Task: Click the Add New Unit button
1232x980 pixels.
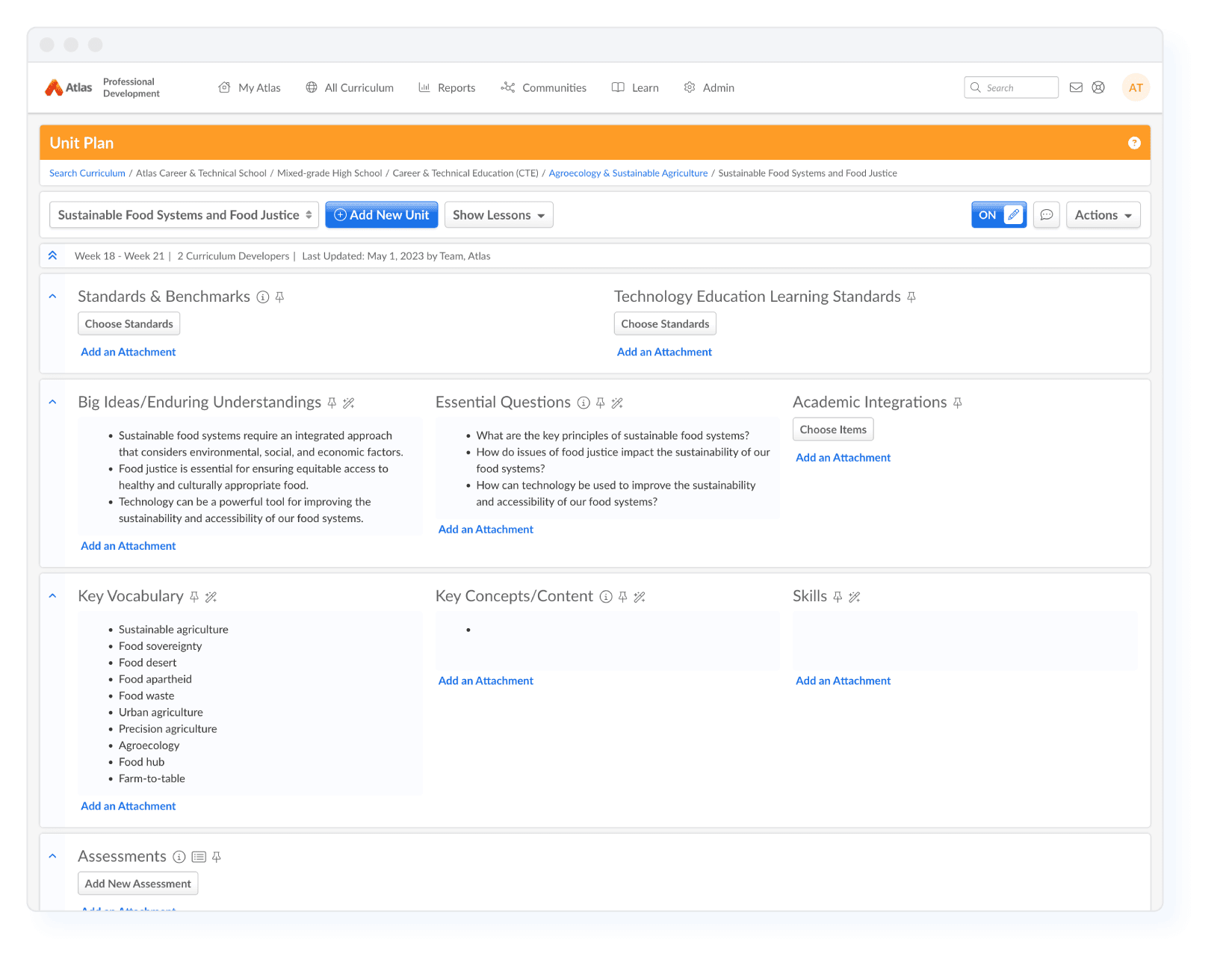Action: tap(382, 215)
